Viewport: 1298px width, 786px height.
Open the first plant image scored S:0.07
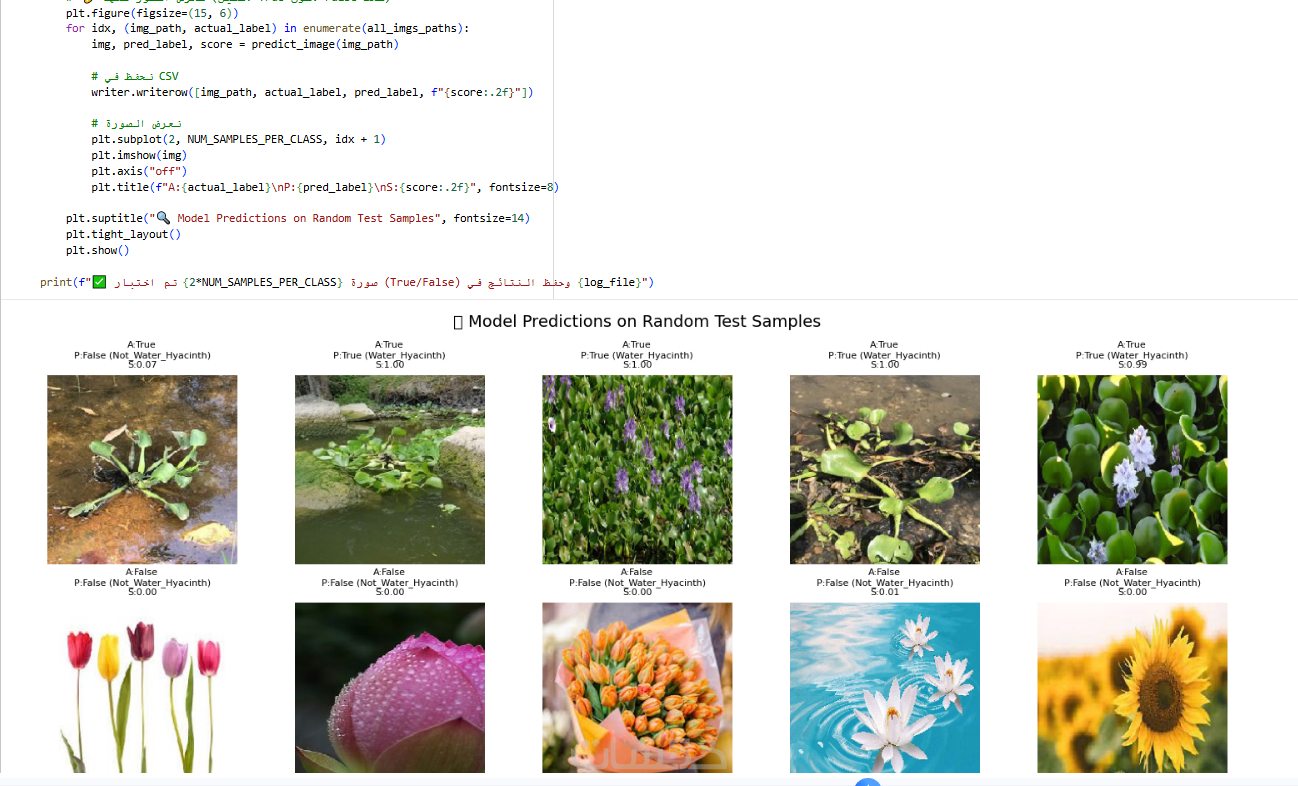(x=142, y=469)
